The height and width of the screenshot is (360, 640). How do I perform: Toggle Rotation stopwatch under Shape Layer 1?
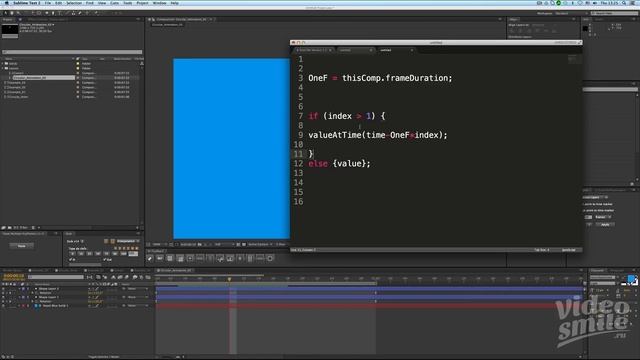coord(36,301)
